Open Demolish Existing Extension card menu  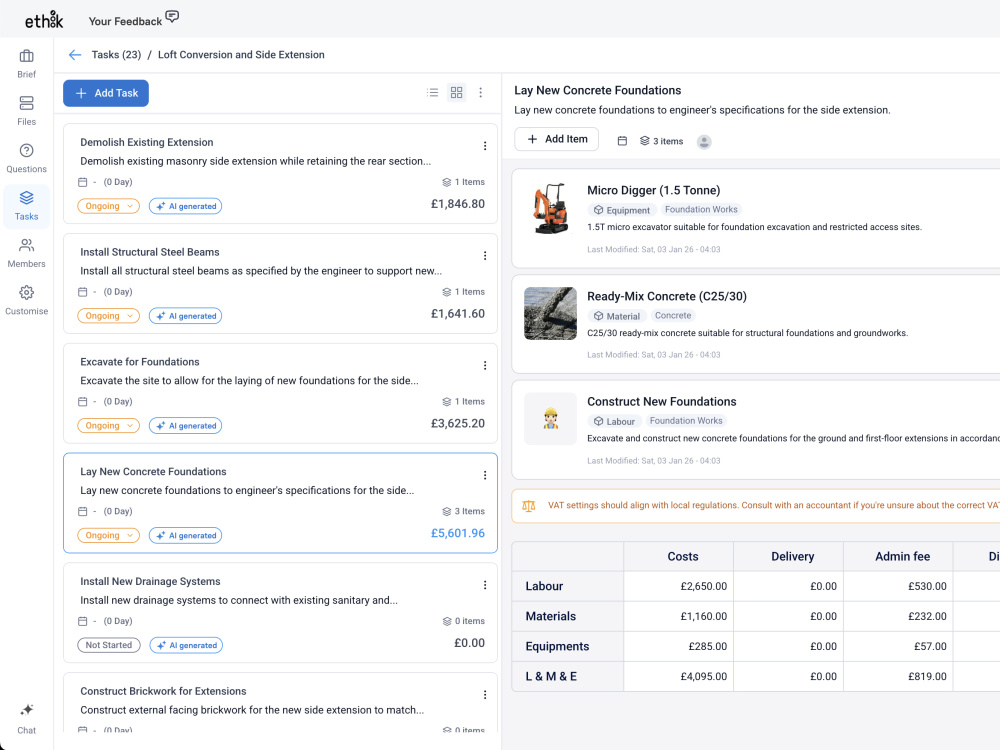tap(485, 146)
